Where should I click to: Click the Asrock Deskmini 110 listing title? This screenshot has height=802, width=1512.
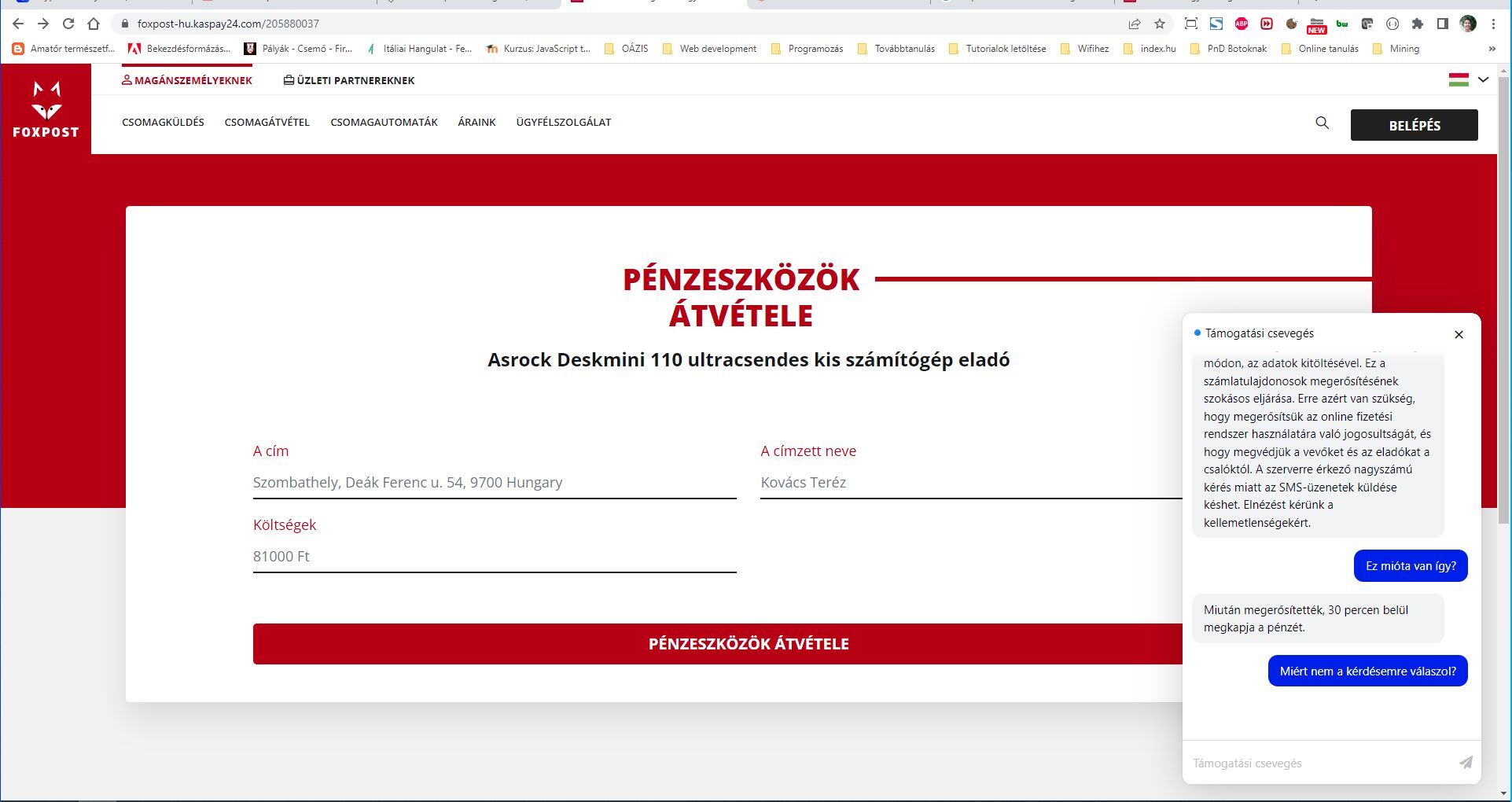pos(749,360)
